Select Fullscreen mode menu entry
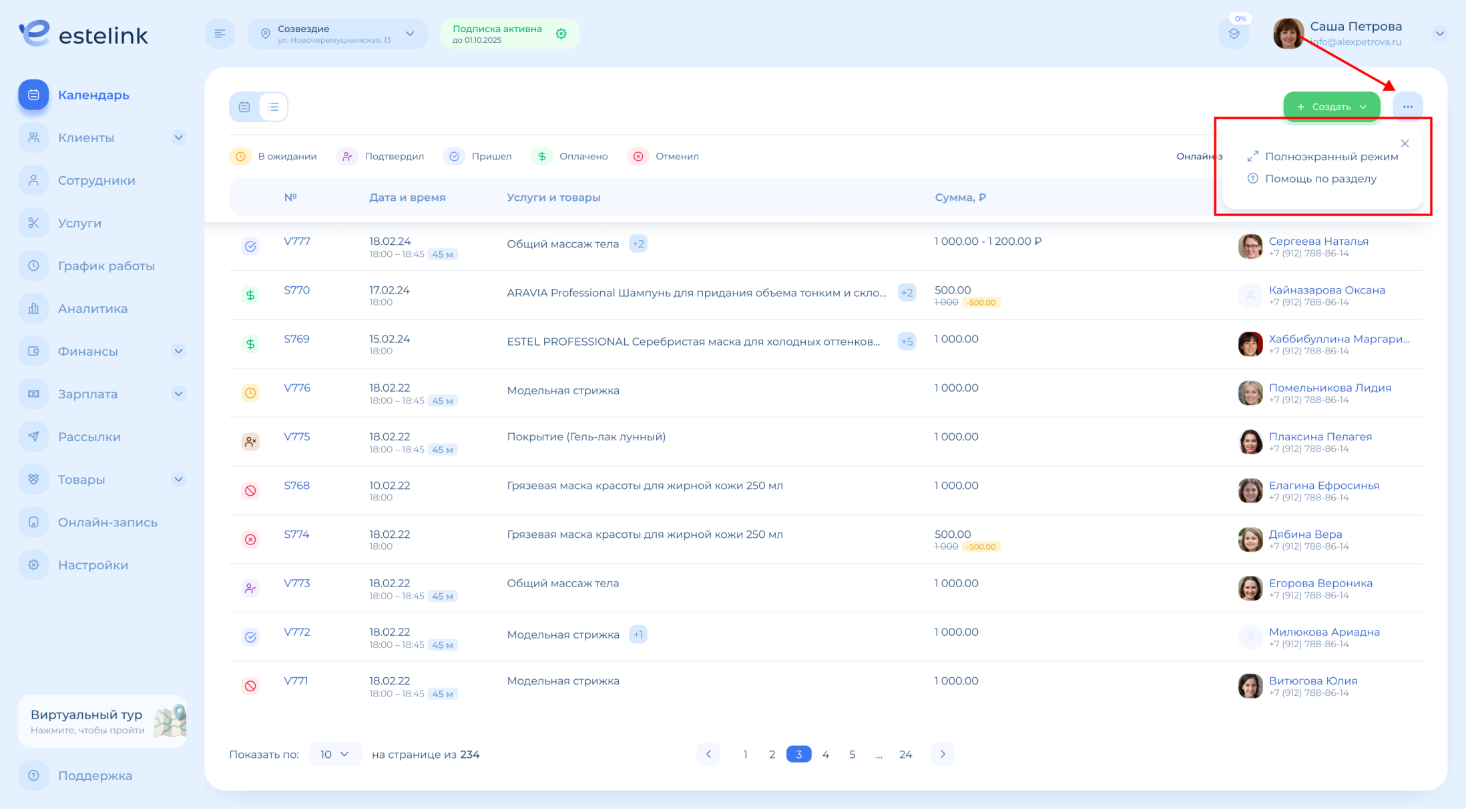The height and width of the screenshot is (812, 1466). [x=1331, y=156]
